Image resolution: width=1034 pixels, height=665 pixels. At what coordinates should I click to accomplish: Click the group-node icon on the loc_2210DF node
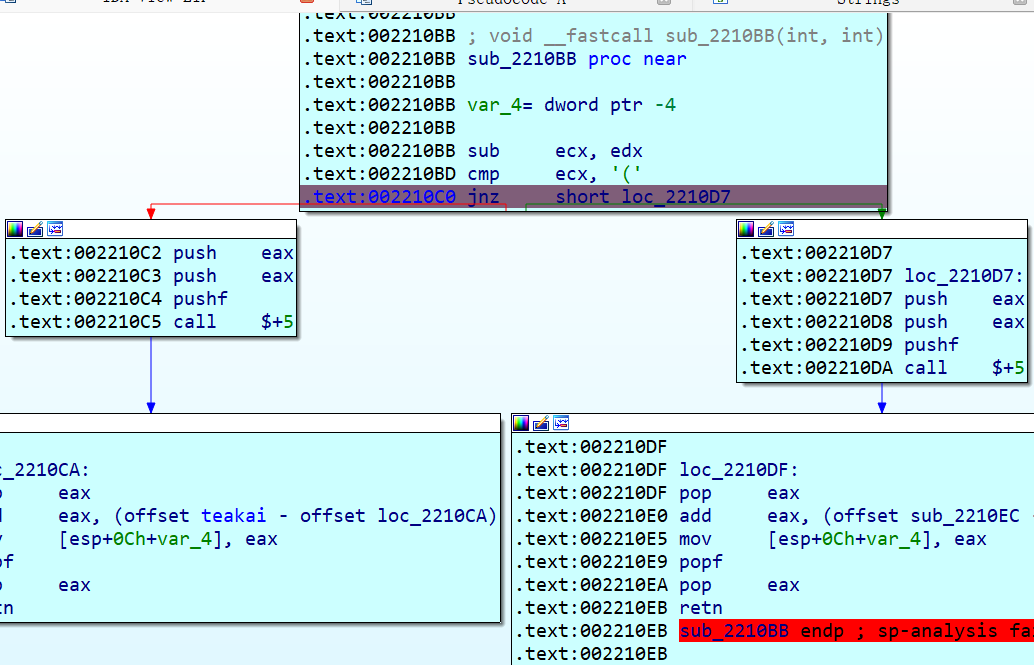pyautogui.click(x=562, y=423)
